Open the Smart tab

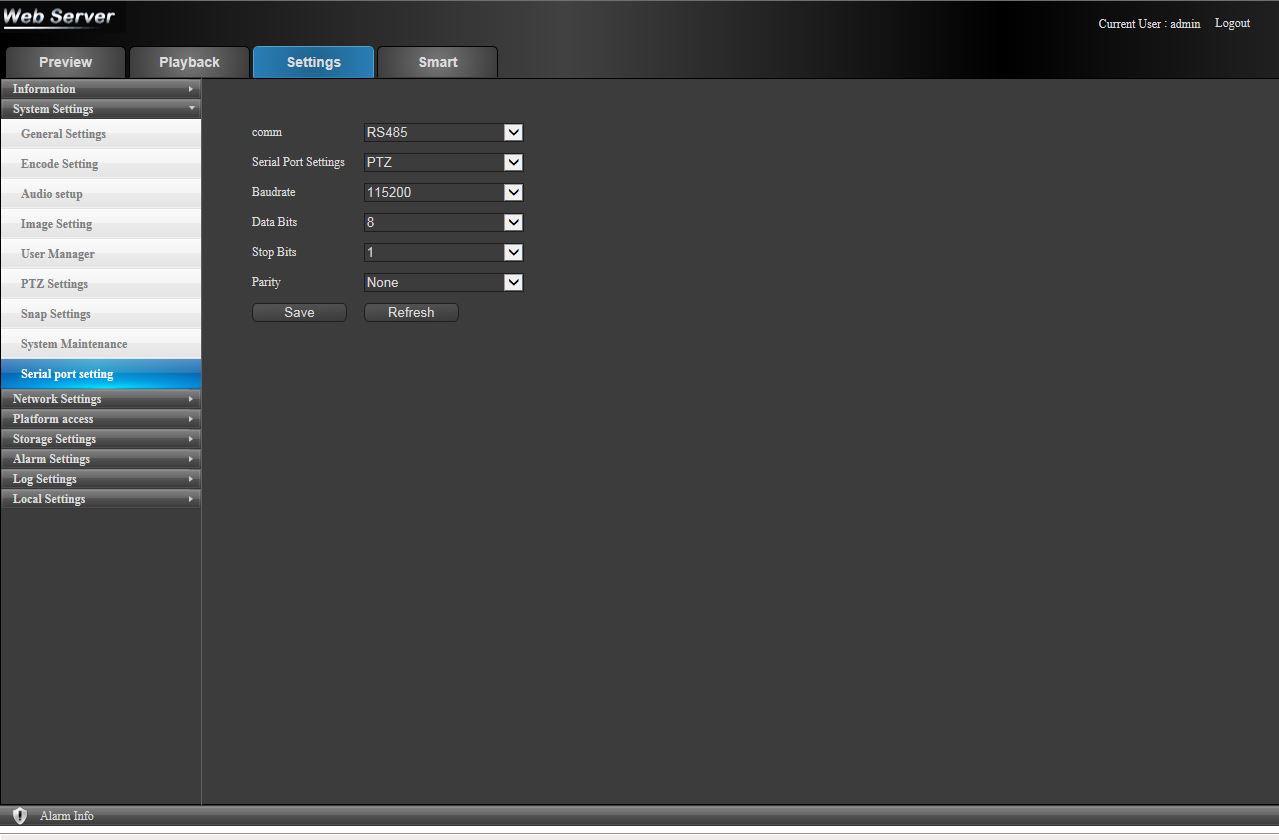[438, 62]
